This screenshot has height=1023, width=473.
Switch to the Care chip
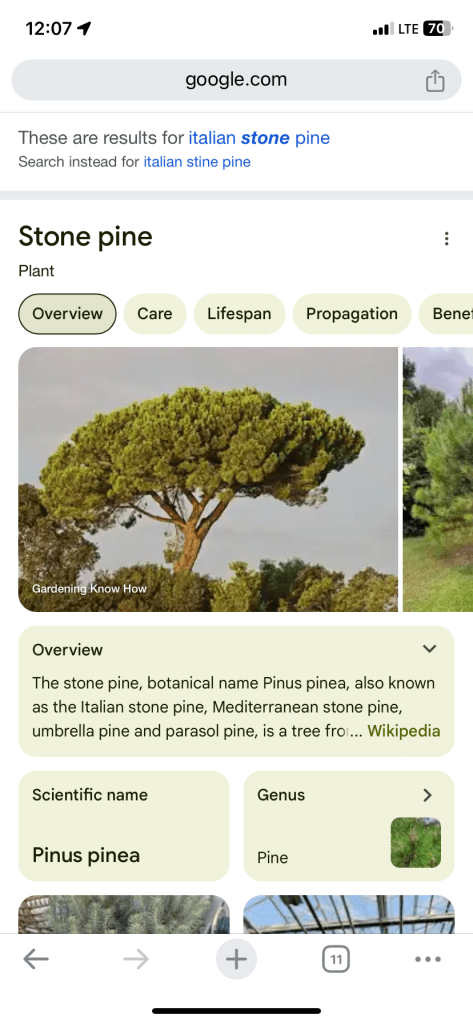tap(155, 314)
